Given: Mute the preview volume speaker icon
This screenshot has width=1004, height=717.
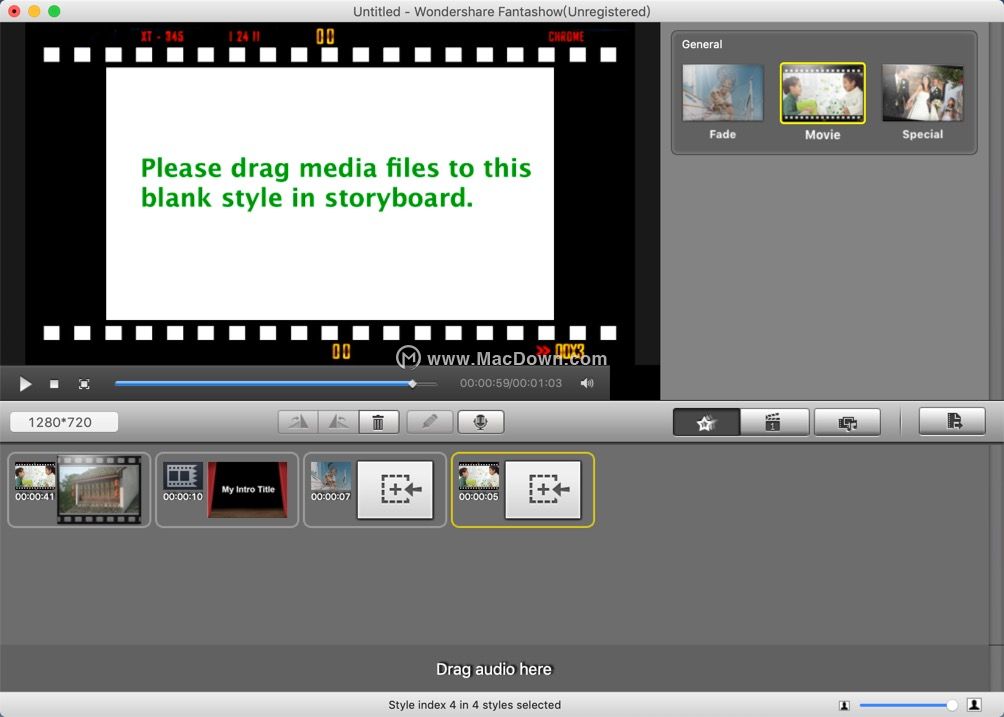Looking at the screenshot, I should tap(587, 383).
